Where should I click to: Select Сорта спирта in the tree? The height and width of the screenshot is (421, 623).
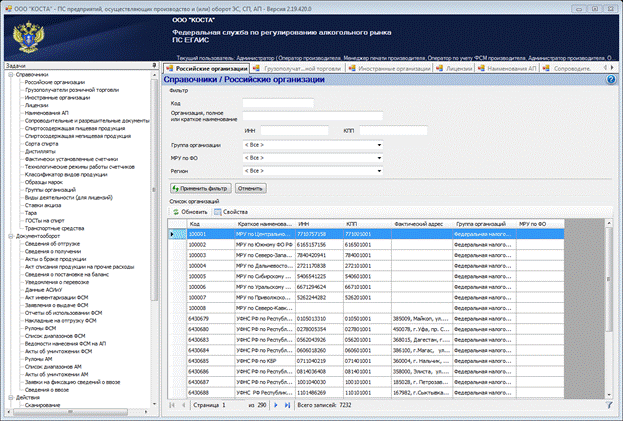tap(41, 144)
